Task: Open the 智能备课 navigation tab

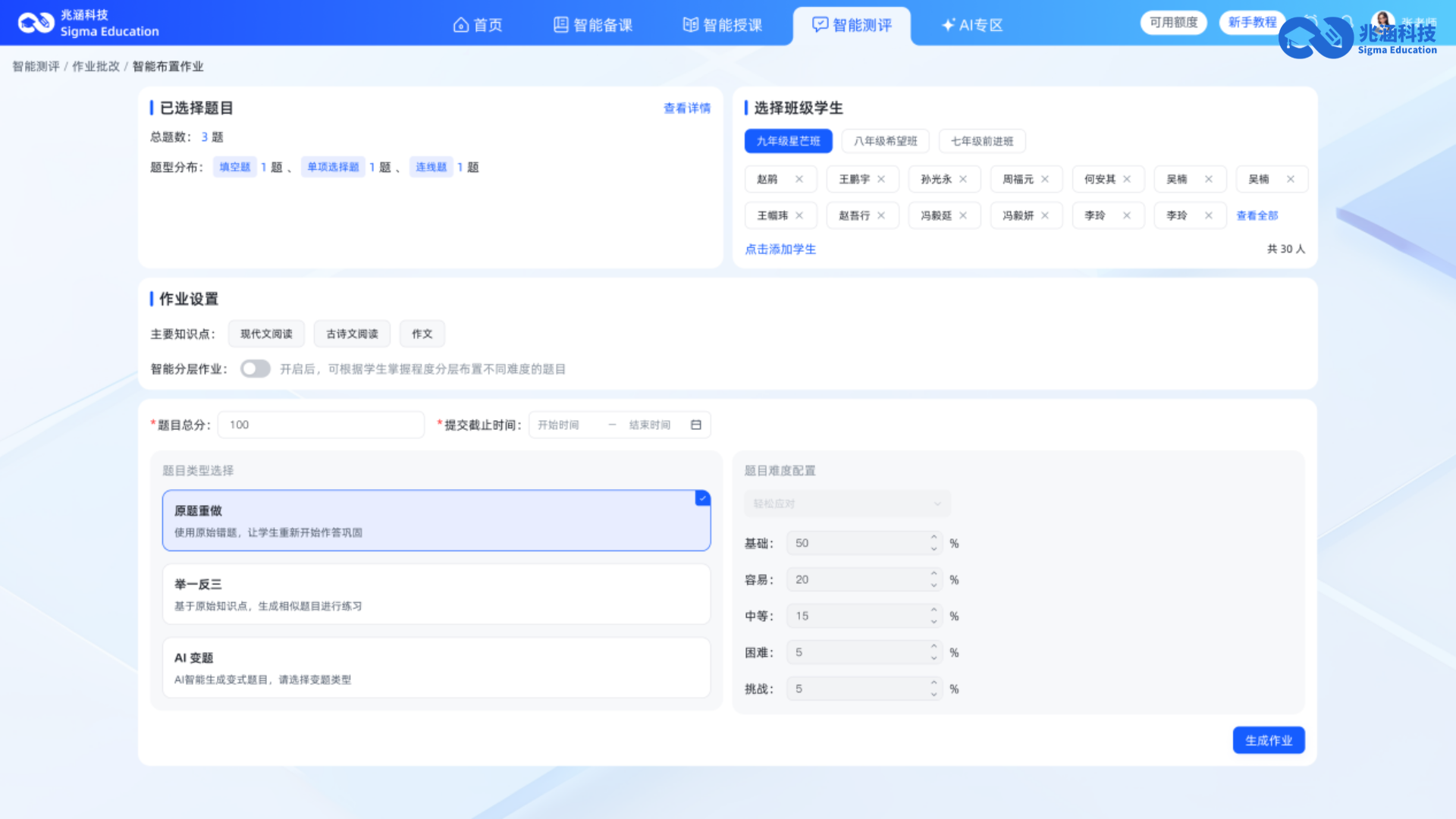Action: tap(593, 25)
